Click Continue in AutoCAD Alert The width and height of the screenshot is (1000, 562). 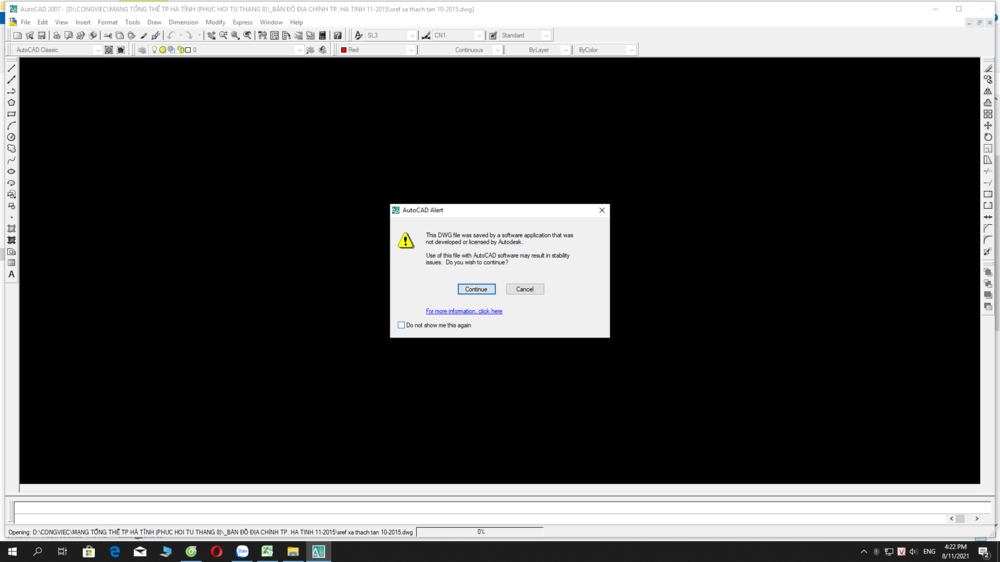click(x=476, y=289)
